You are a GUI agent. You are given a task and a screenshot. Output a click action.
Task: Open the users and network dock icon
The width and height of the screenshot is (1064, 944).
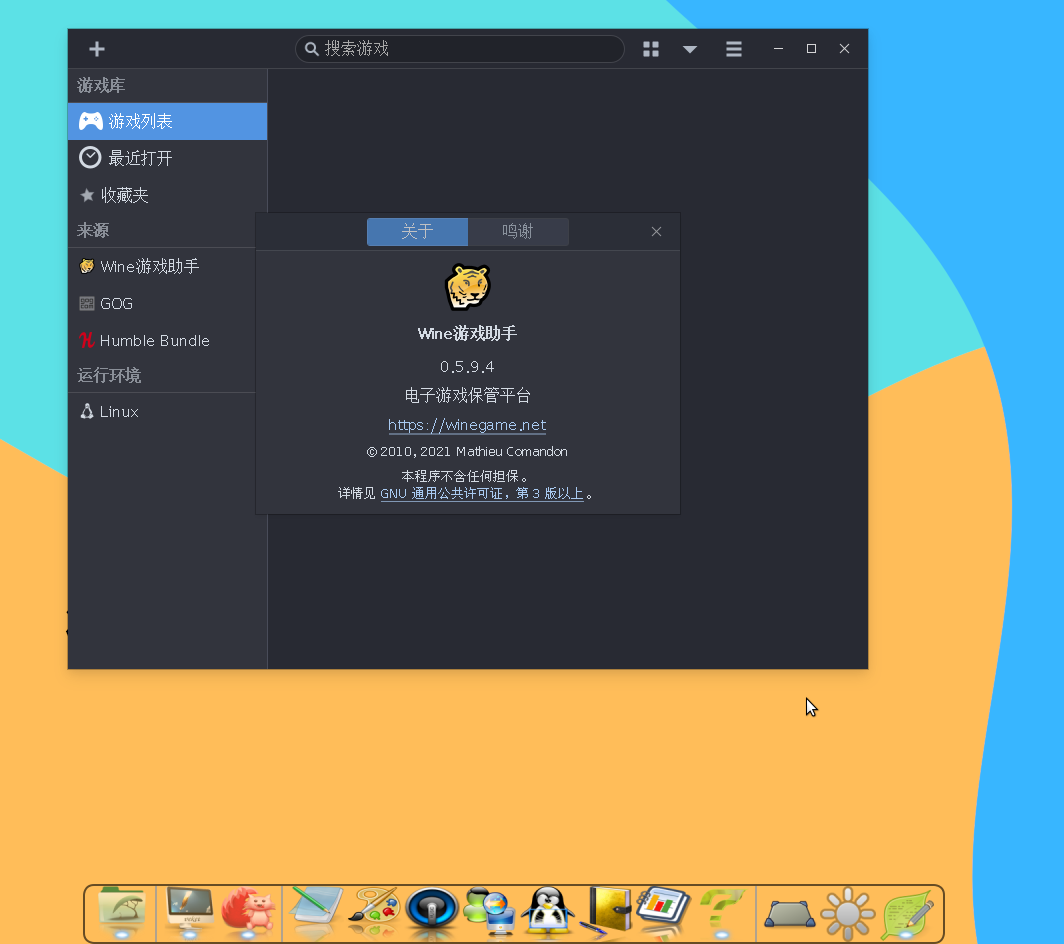pos(489,909)
